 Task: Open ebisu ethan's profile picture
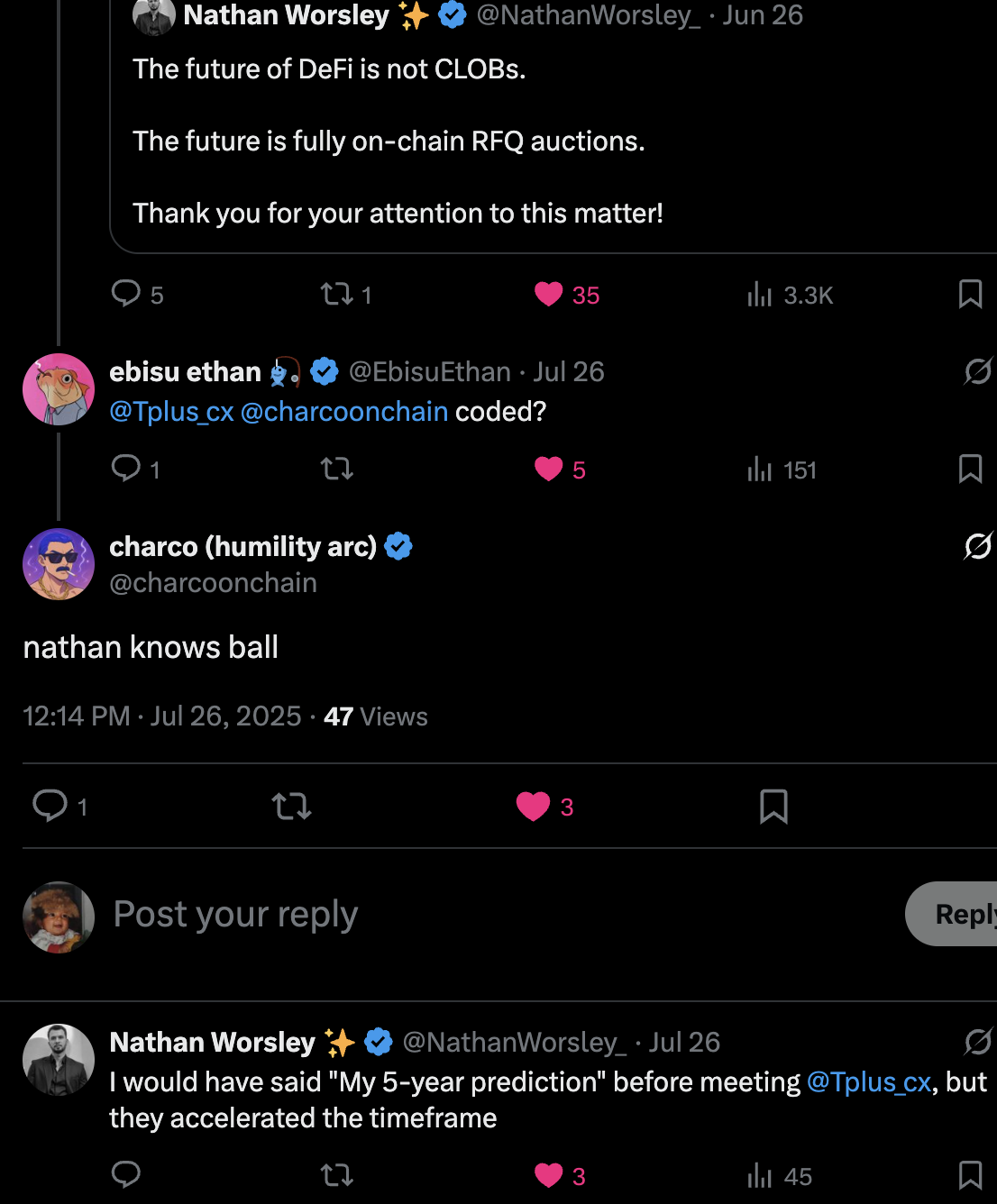pyautogui.click(x=59, y=389)
